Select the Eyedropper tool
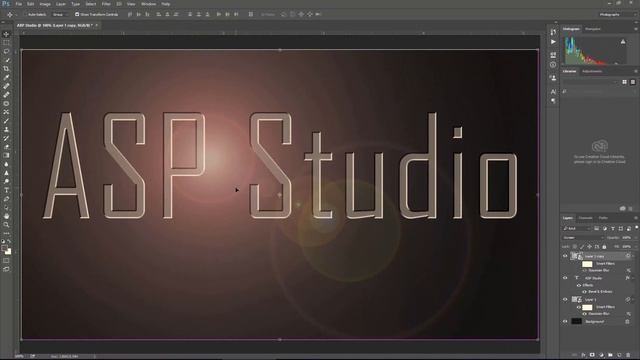Image resolution: width=640 pixels, height=360 pixels. point(6,77)
